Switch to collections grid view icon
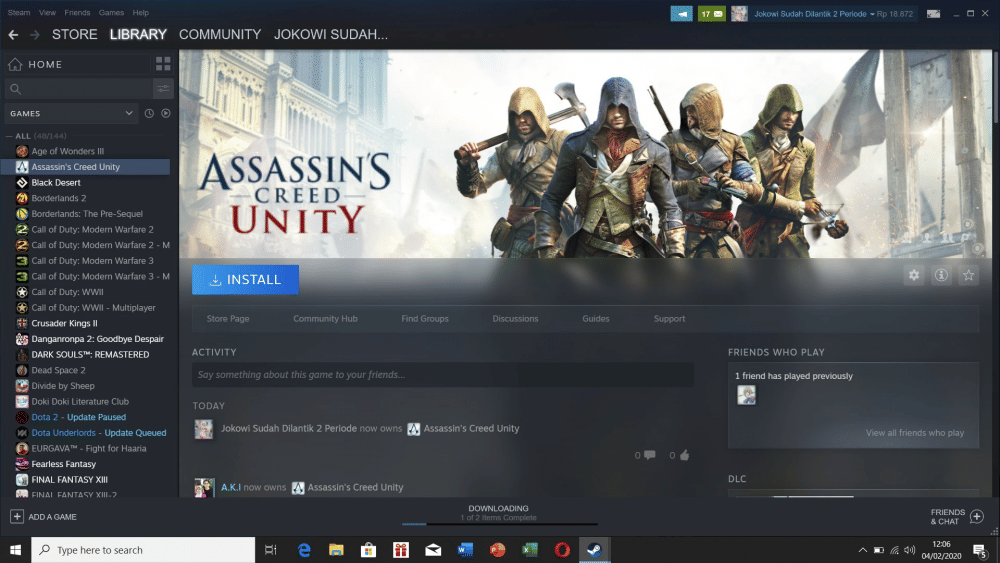This screenshot has width=1000, height=563. 163,64
